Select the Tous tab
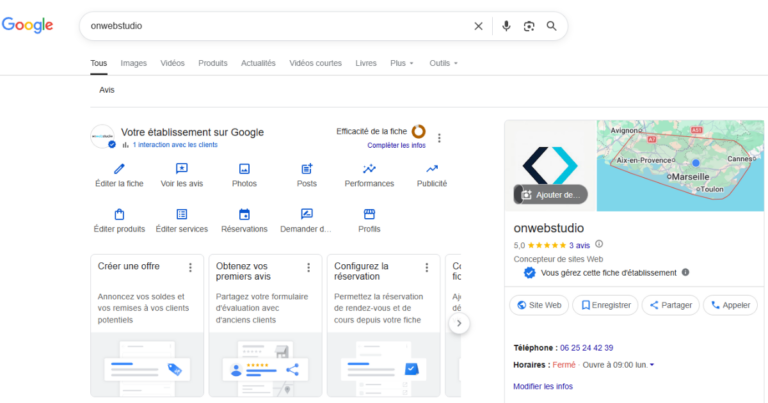Viewport: 768px width, 403px height. coord(98,63)
